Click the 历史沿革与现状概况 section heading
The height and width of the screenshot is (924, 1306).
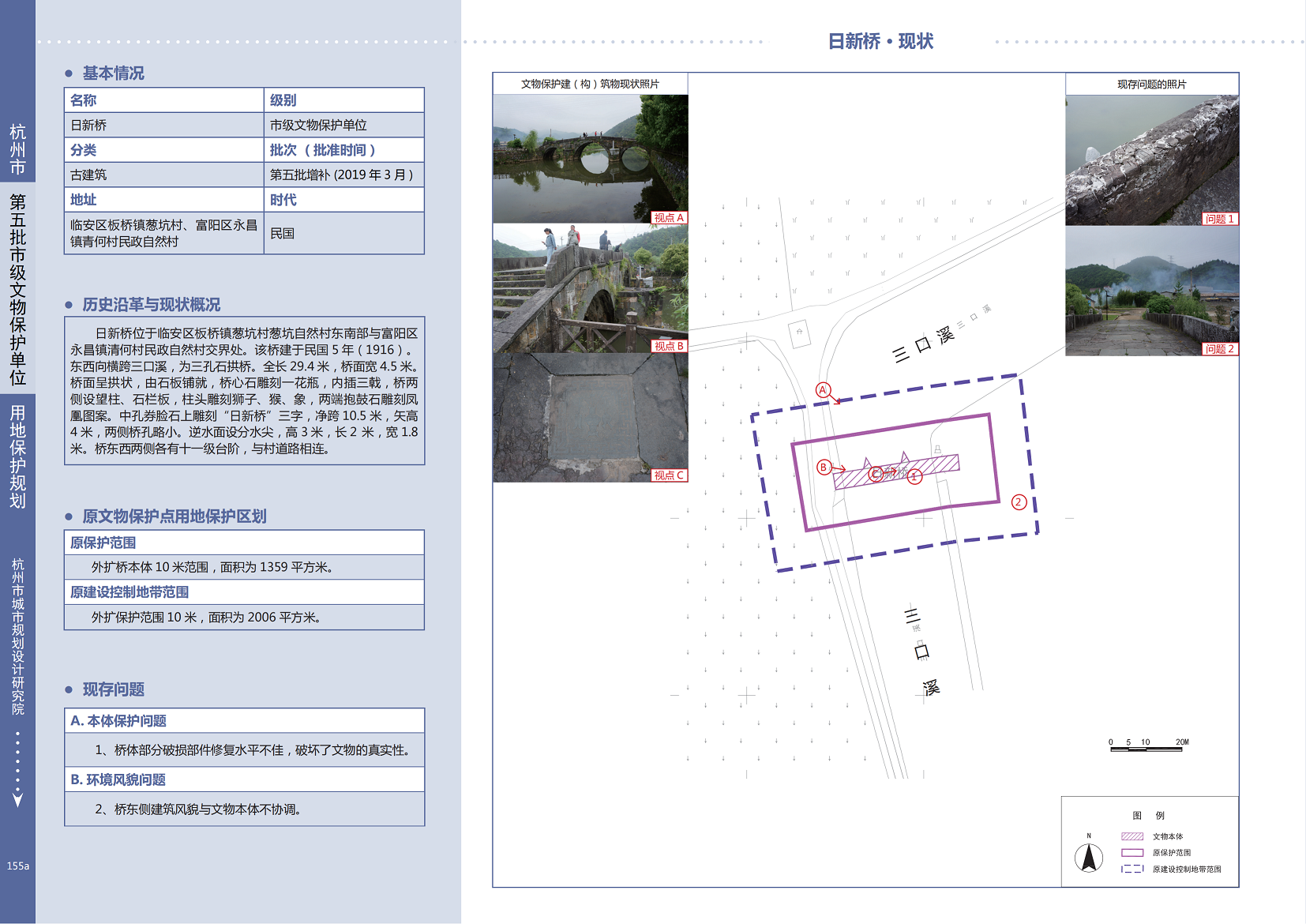point(151,305)
